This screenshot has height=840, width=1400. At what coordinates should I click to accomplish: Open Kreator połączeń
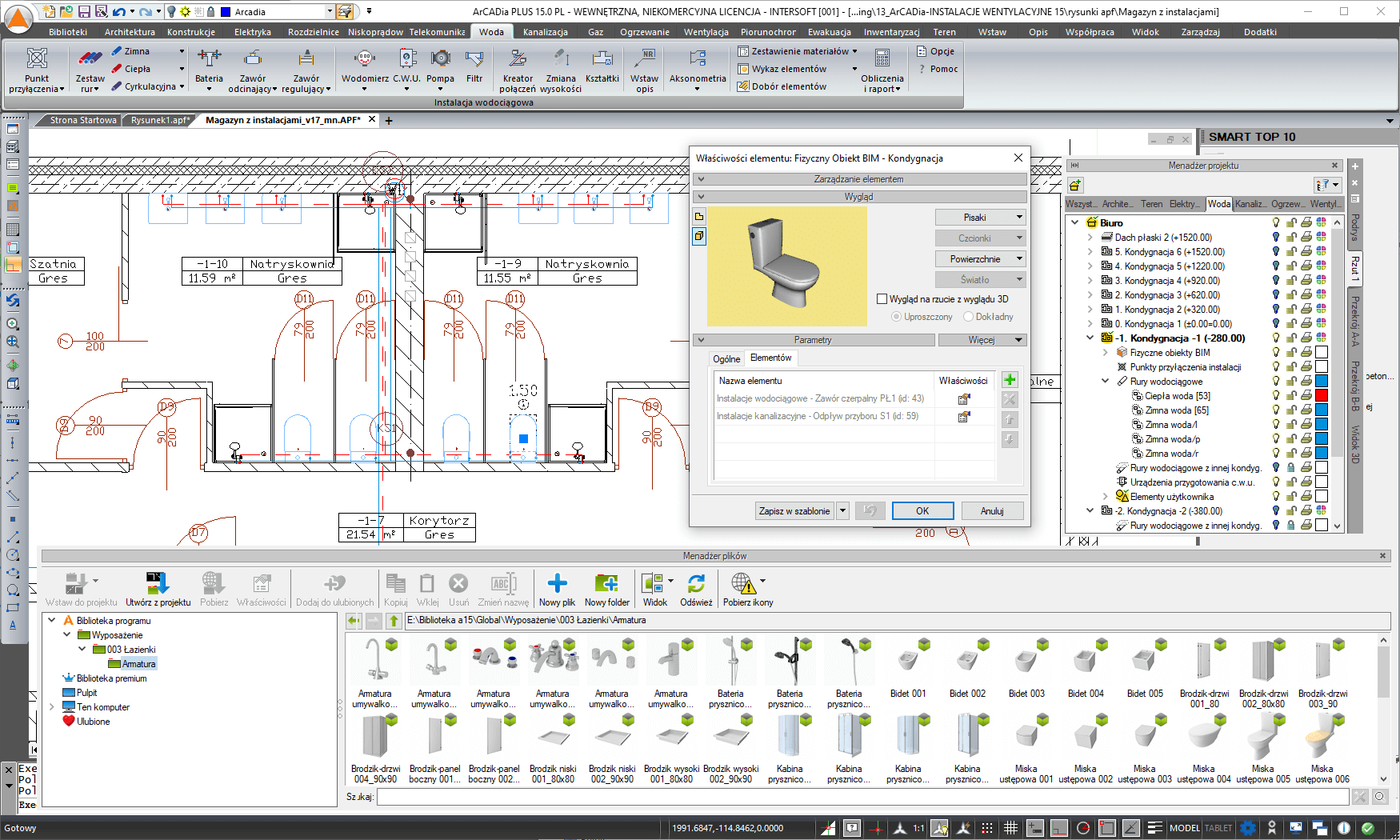pyautogui.click(x=518, y=70)
